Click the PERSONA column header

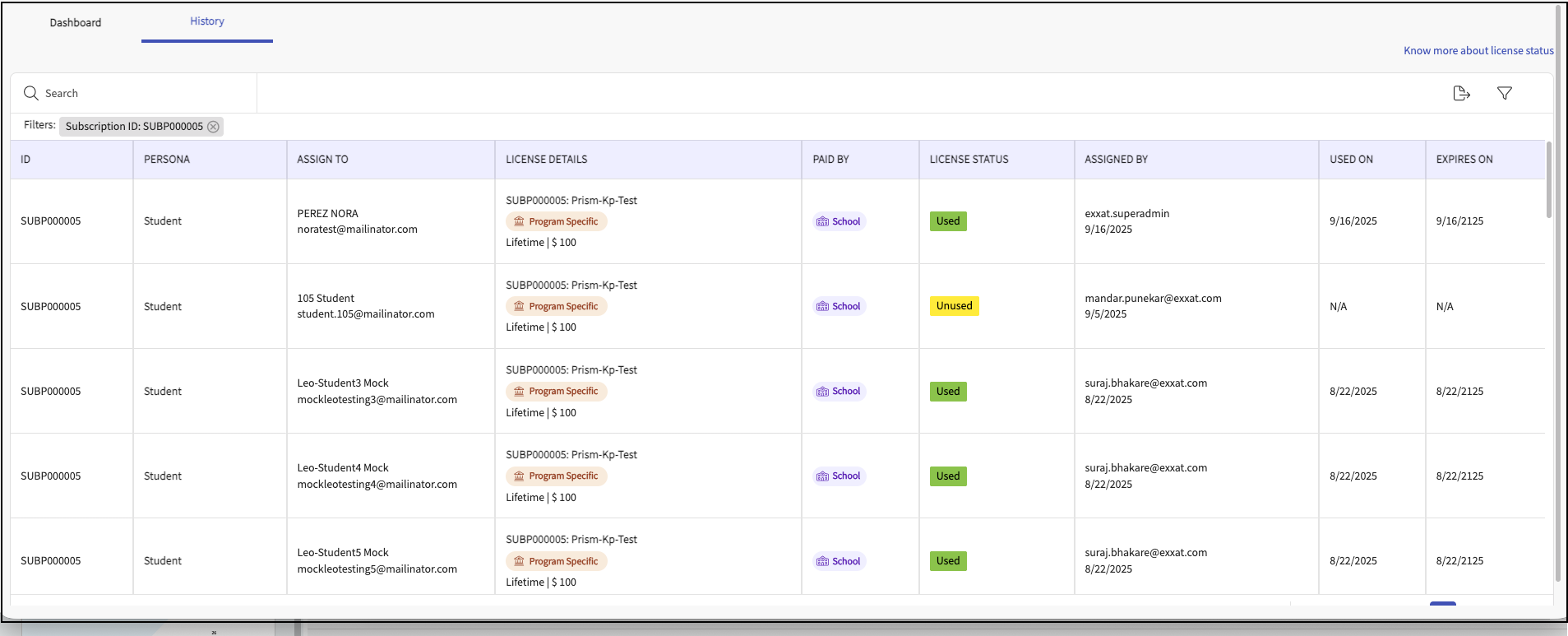pyautogui.click(x=167, y=160)
